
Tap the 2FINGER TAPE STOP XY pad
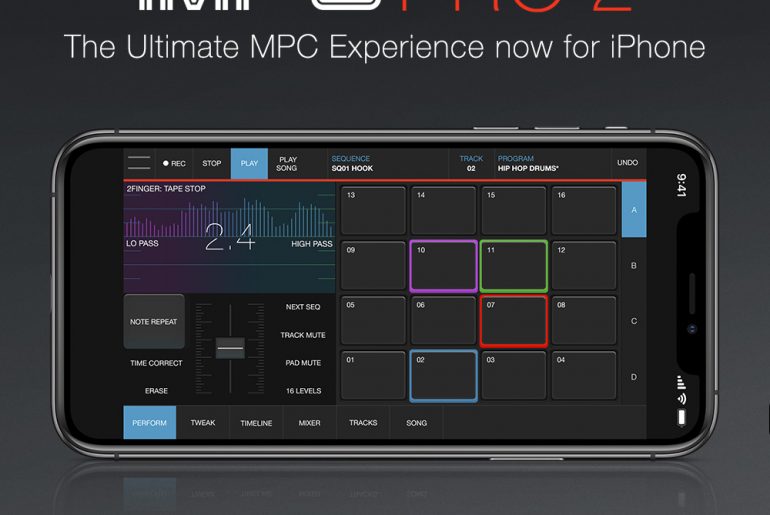pos(229,234)
